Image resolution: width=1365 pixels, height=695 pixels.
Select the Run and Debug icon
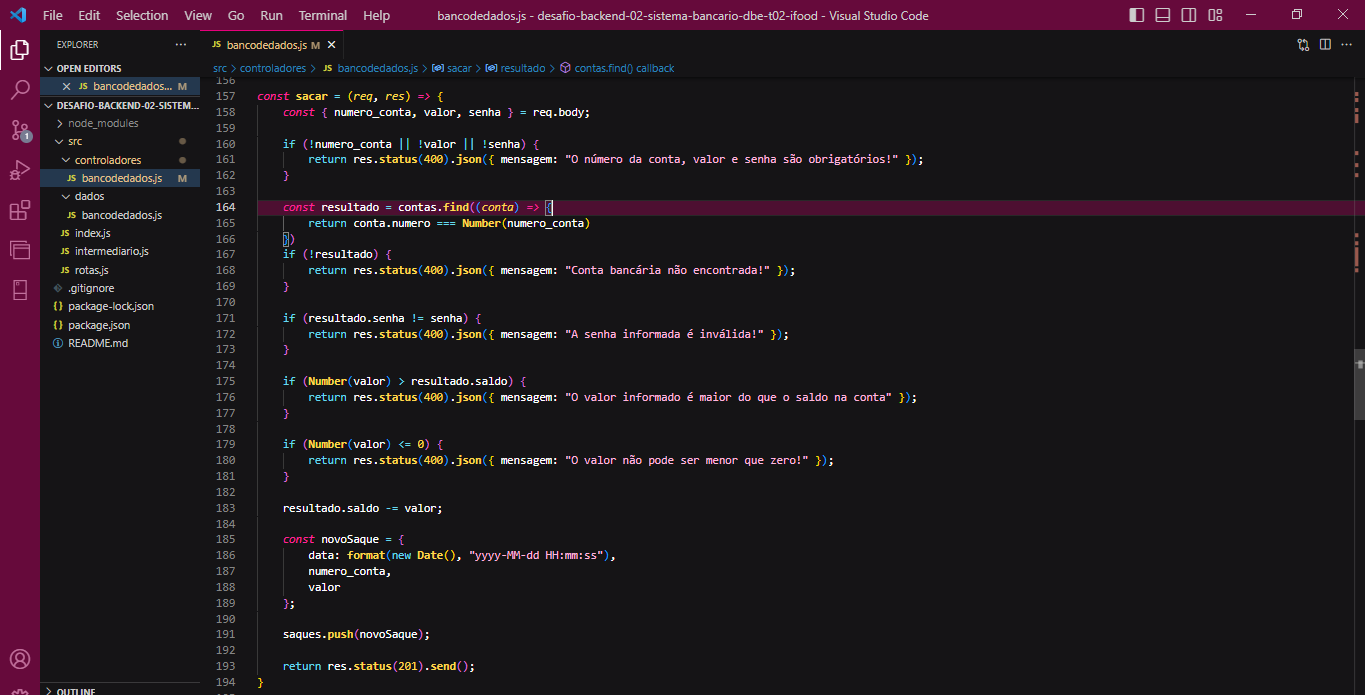[19, 170]
